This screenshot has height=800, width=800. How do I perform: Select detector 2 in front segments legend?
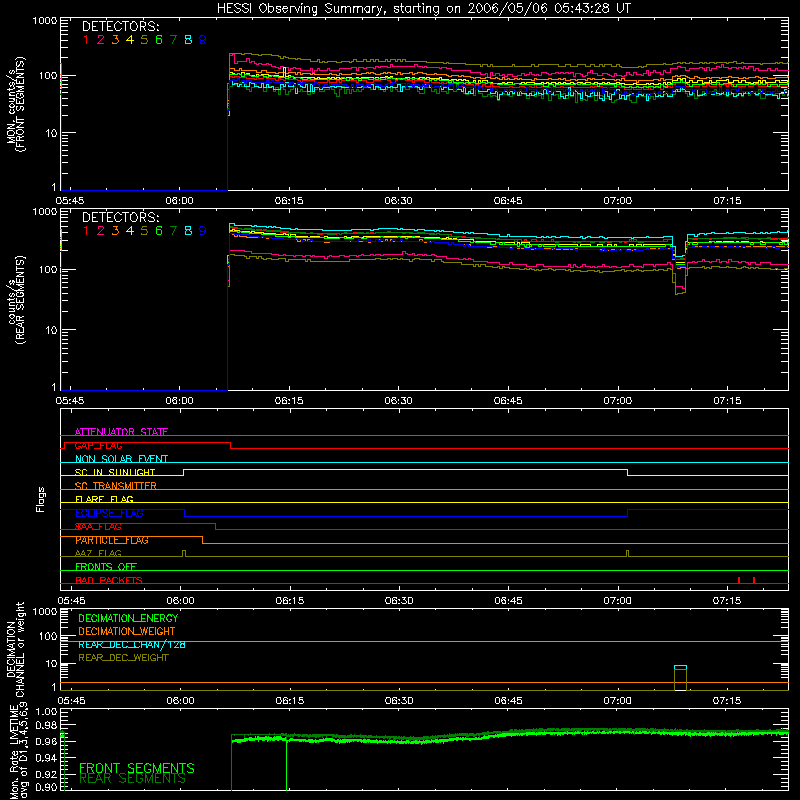click(101, 40)
